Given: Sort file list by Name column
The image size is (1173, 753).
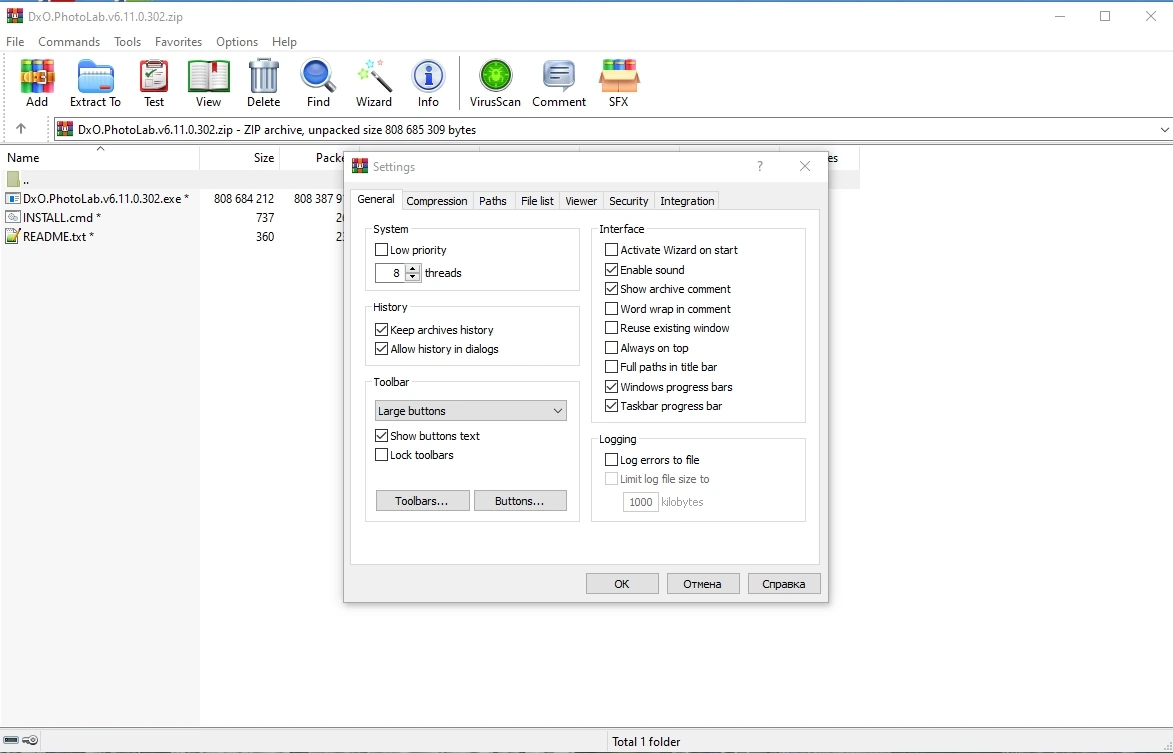Looking at the screenshot, I should (x=99, y=157).
